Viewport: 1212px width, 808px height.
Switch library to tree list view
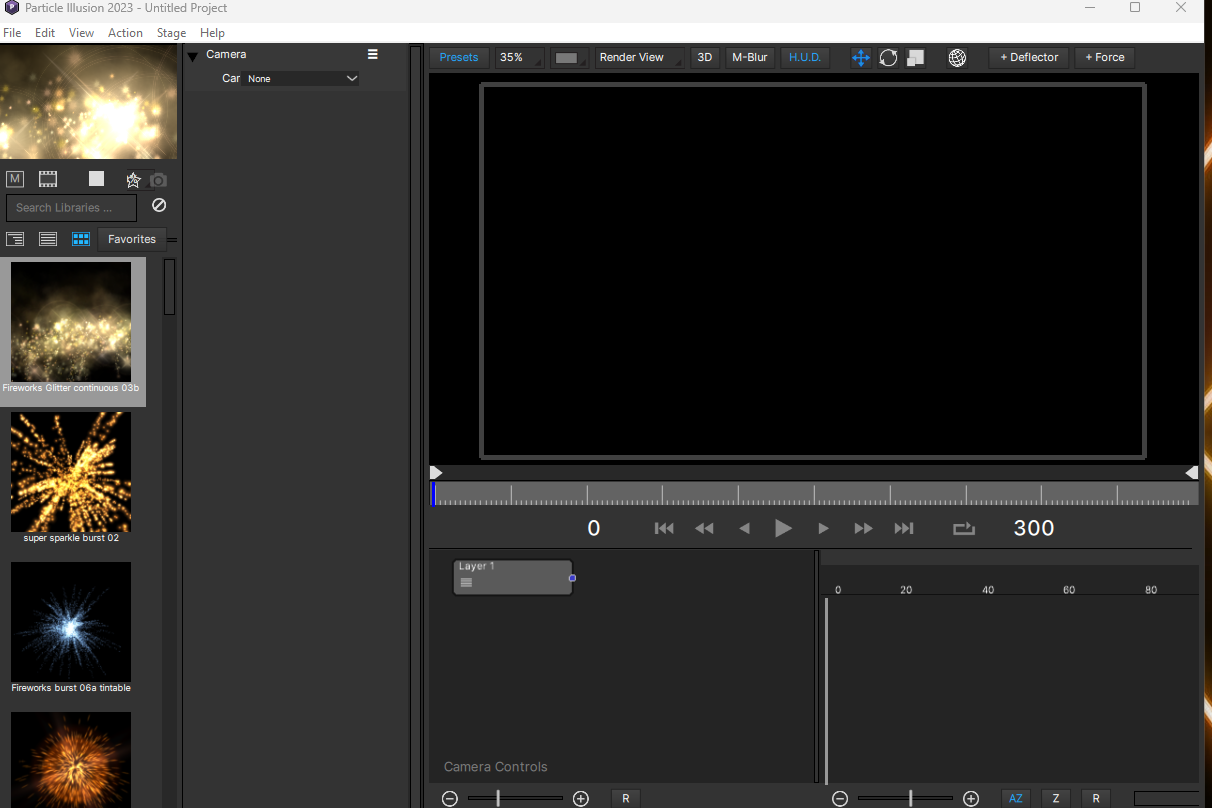(15, 239)
